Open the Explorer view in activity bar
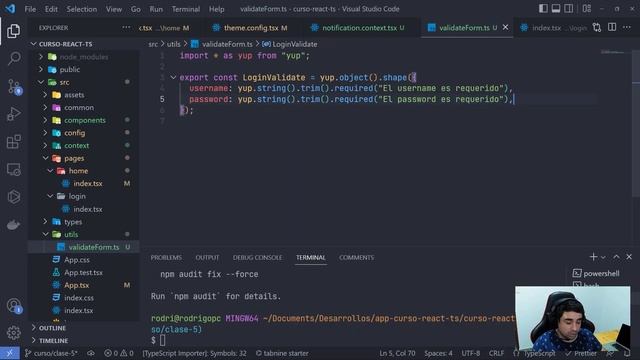The image size is (640, 360). (x=13, y=31)
